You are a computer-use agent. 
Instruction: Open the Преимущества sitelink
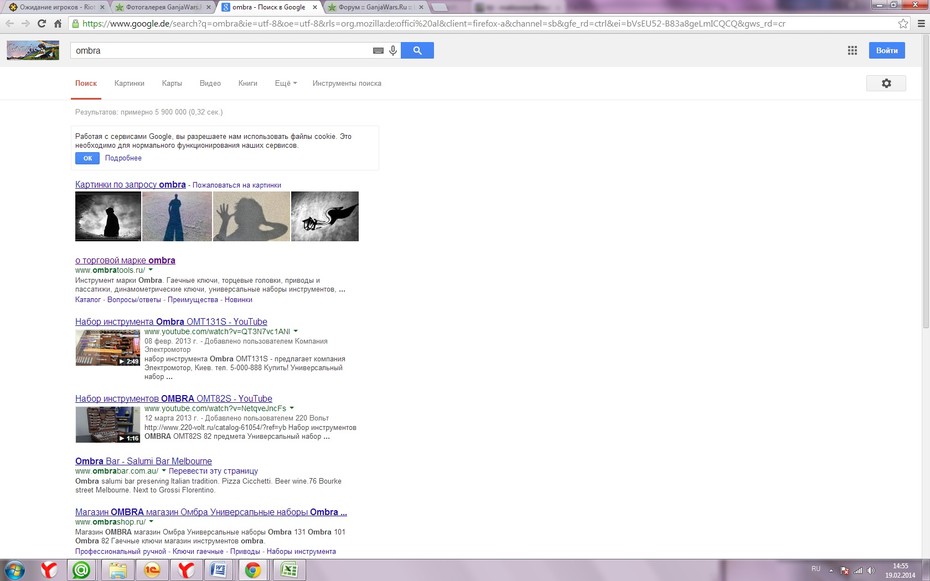(193, 299)
